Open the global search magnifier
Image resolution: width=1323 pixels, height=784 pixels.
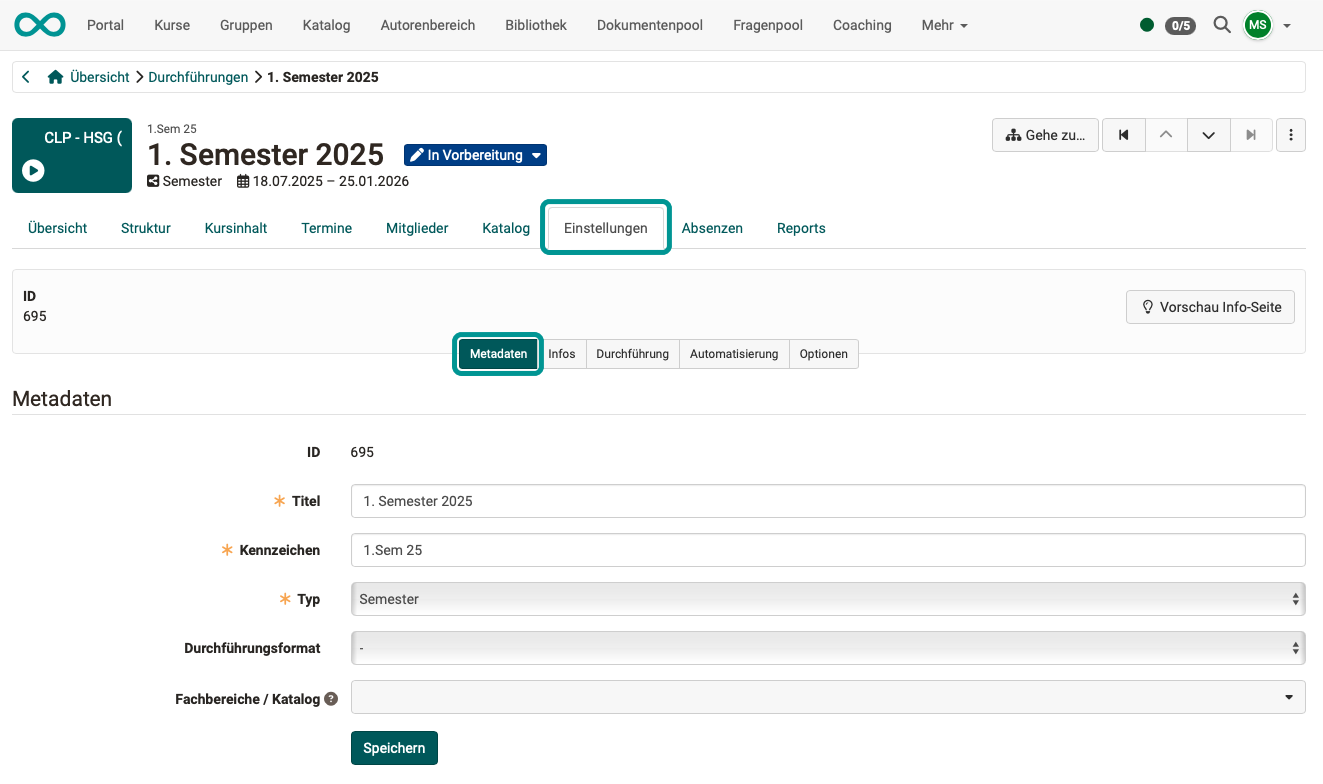pyautogui.click(x=1221, y=25)
